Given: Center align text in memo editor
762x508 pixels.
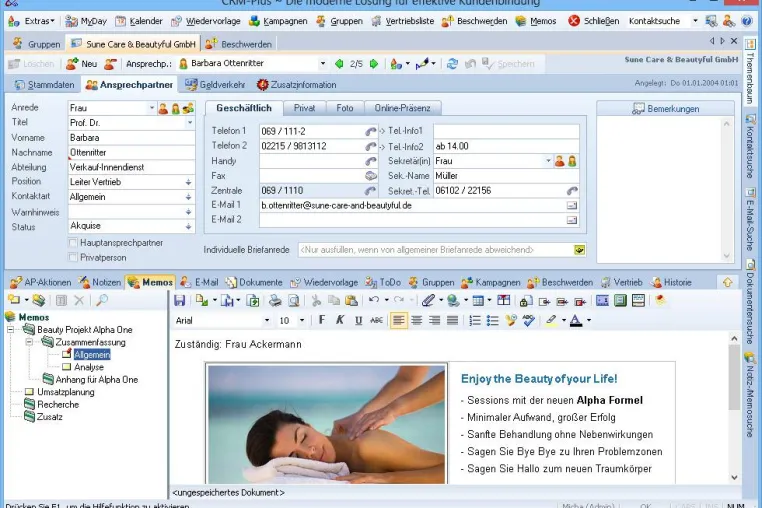Looking at the screenshot, I should point(416,320).
